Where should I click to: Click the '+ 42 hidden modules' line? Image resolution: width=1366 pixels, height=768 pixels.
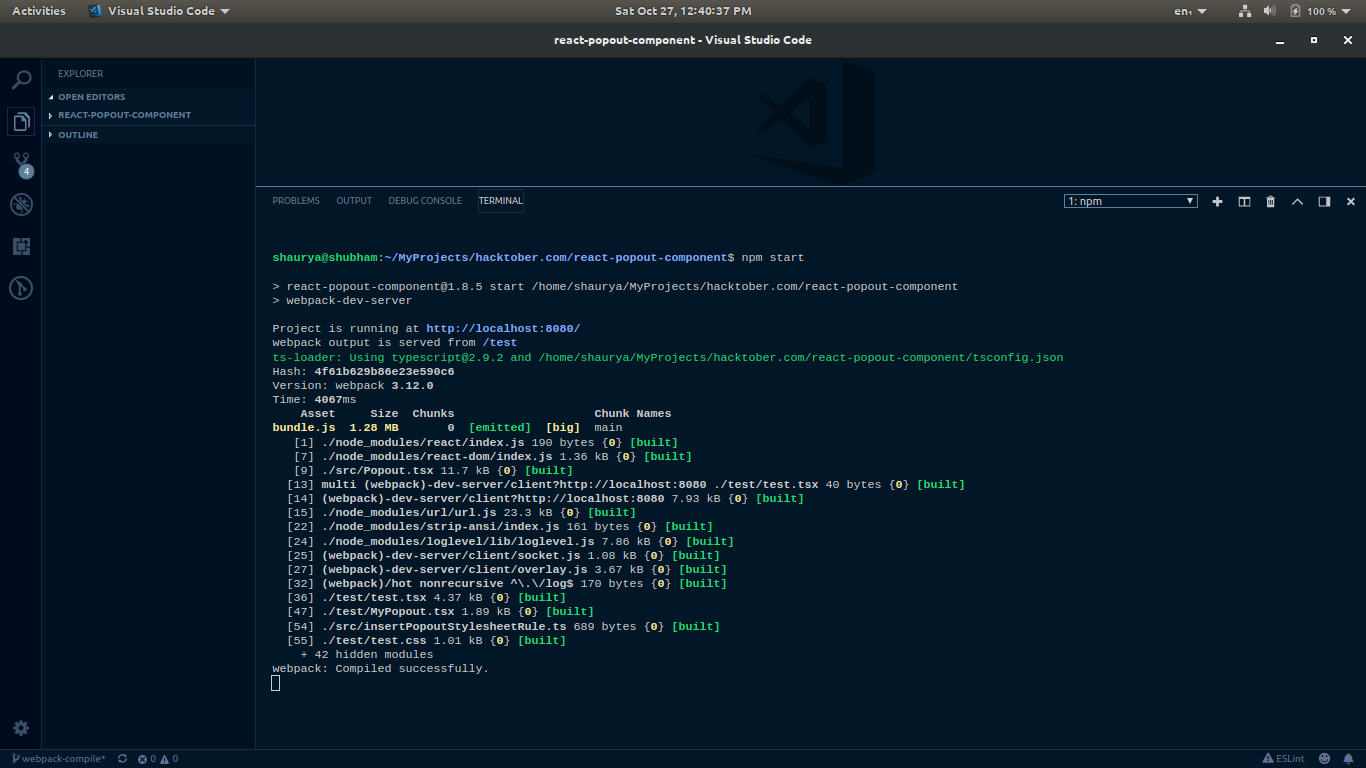pos(367,654)
